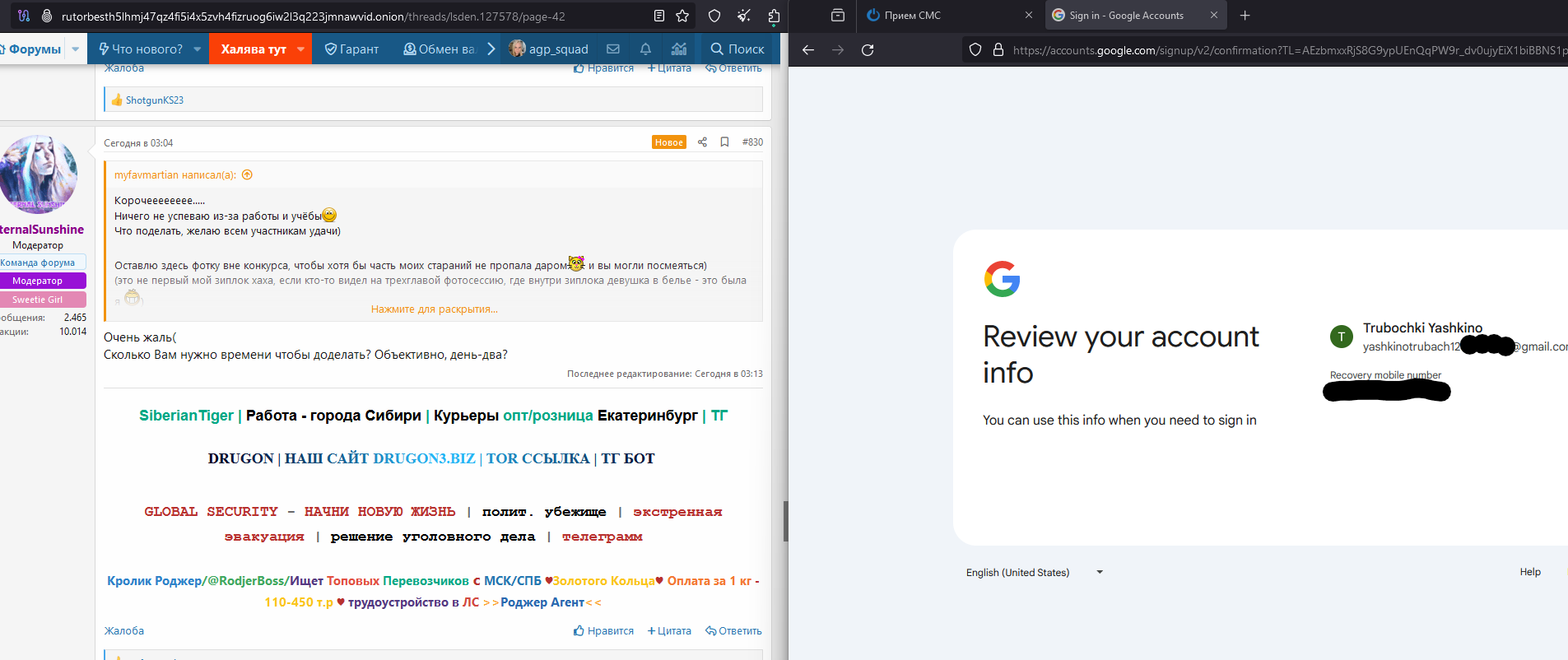The image size is (1568, 660).
Task: Click the forum statistics chart icon
Action: tap(679, 49)
